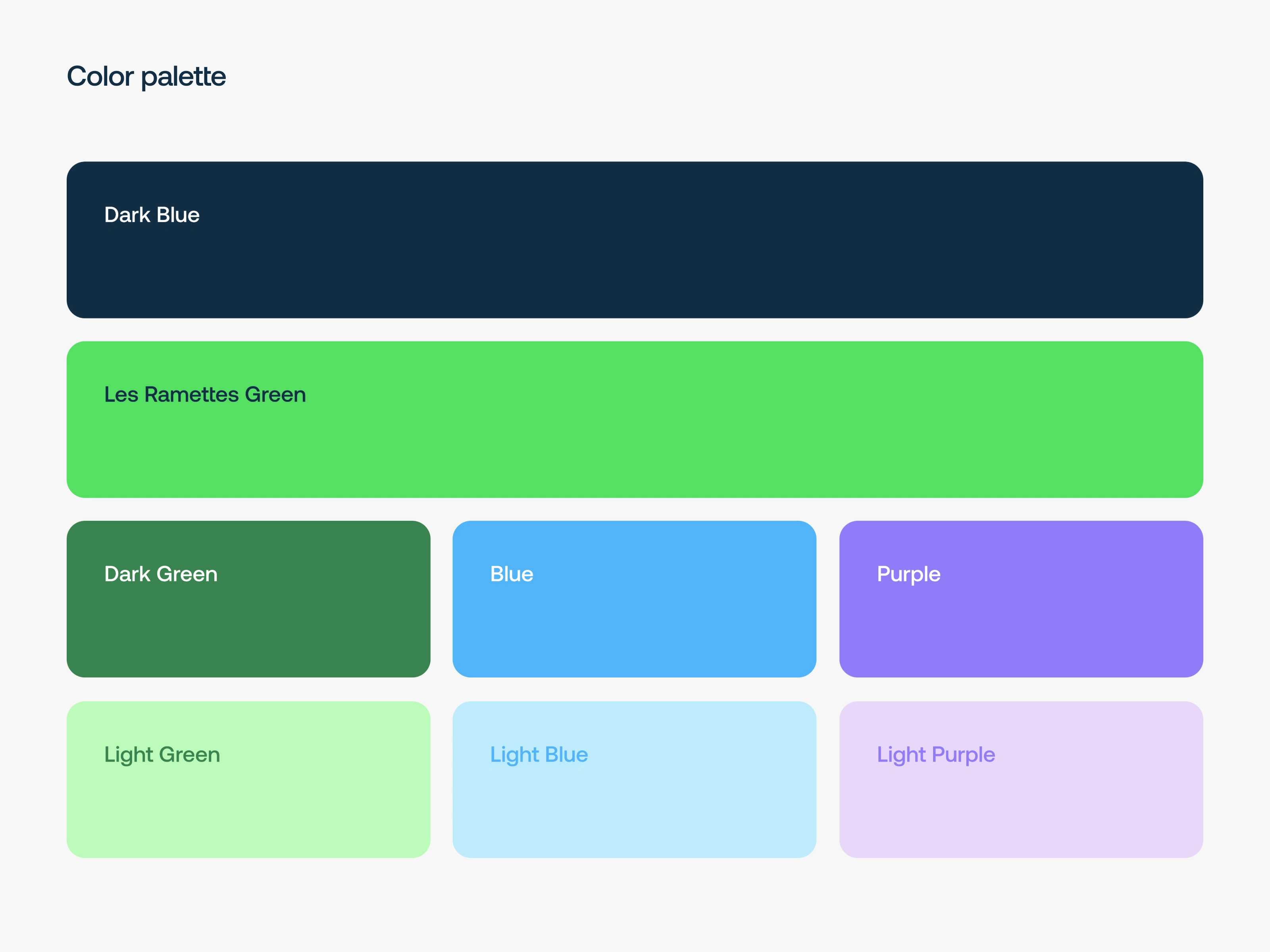The height and width of the screenshot is (952, 1270).
Task: Pick the Light Blue swatch
Action: [x=635, y=779]
